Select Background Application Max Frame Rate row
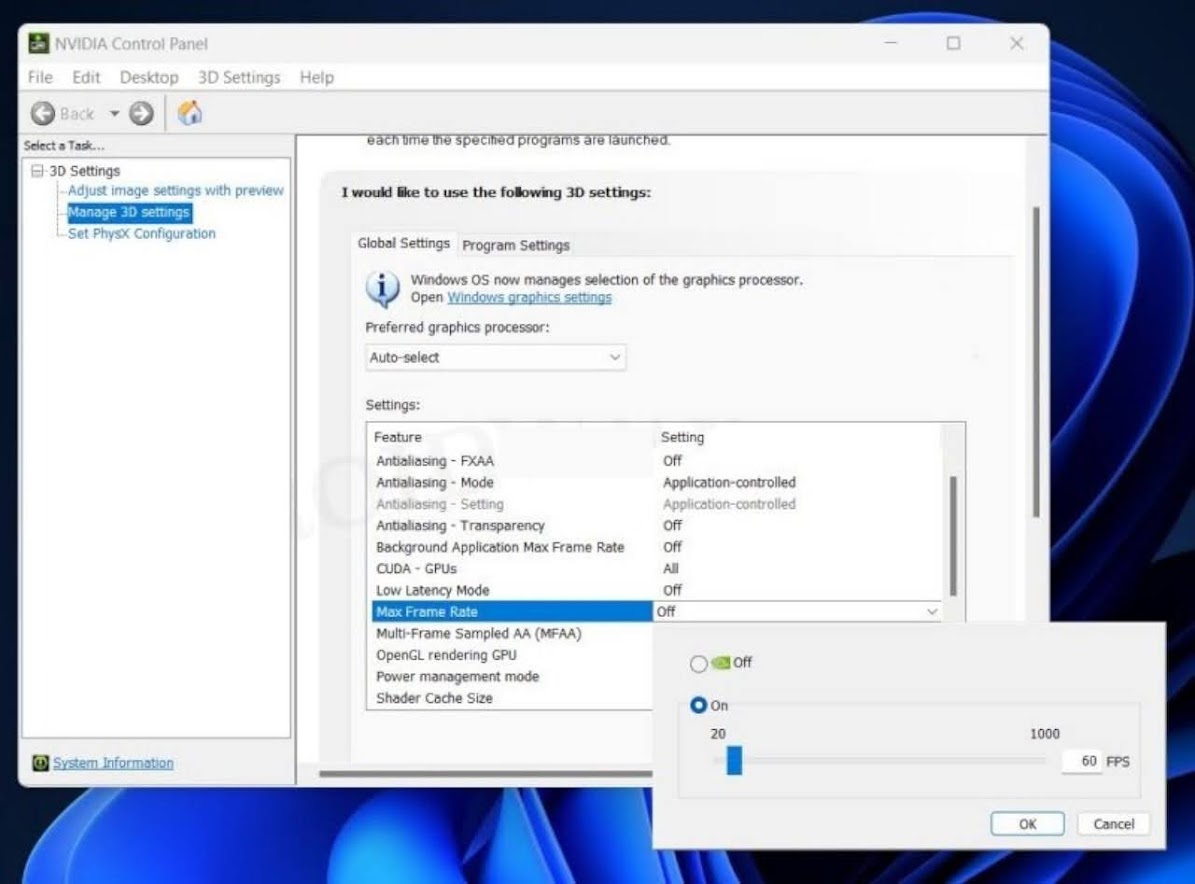The image size is (1195, 884). [658, 547]
